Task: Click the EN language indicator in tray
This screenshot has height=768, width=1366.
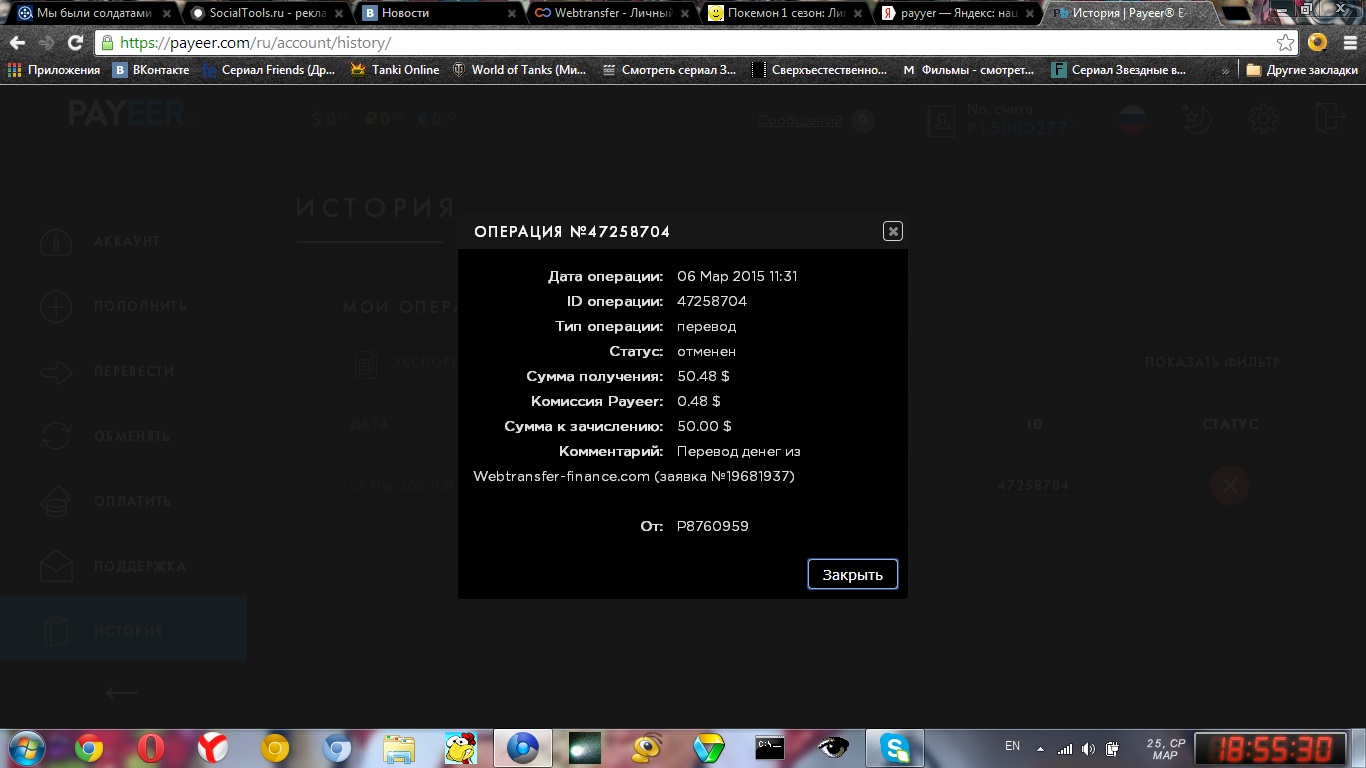Action: (1012, 746)
